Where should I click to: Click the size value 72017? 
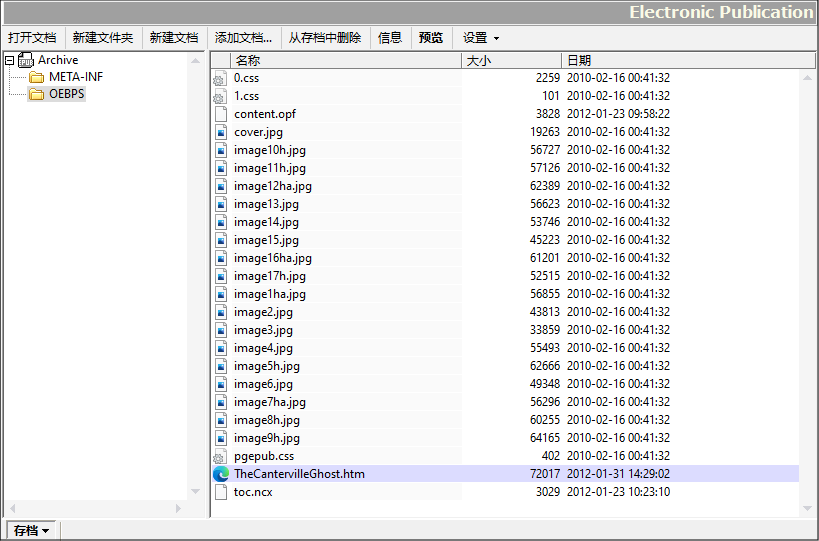545,474
